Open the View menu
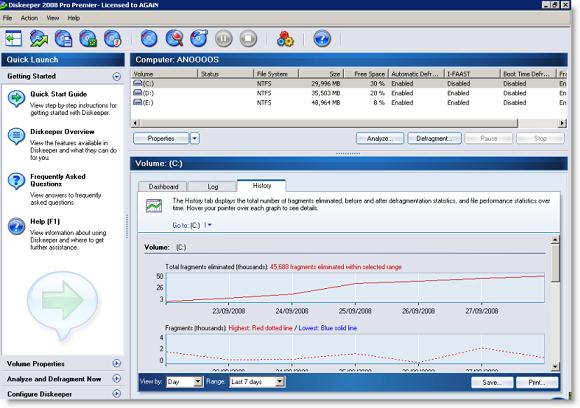The image size is (580, 408). click(53, 18)
